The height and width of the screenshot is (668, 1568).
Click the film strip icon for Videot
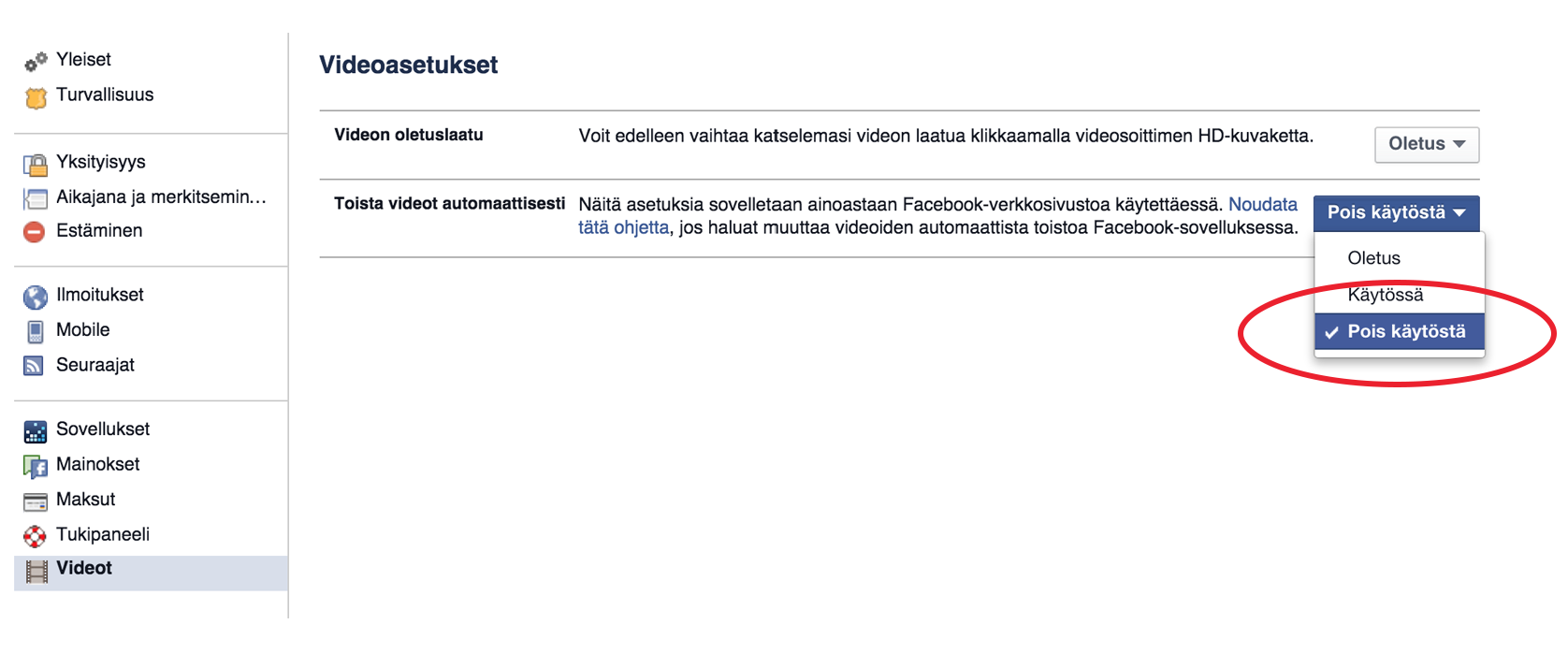tap(36, 571)
